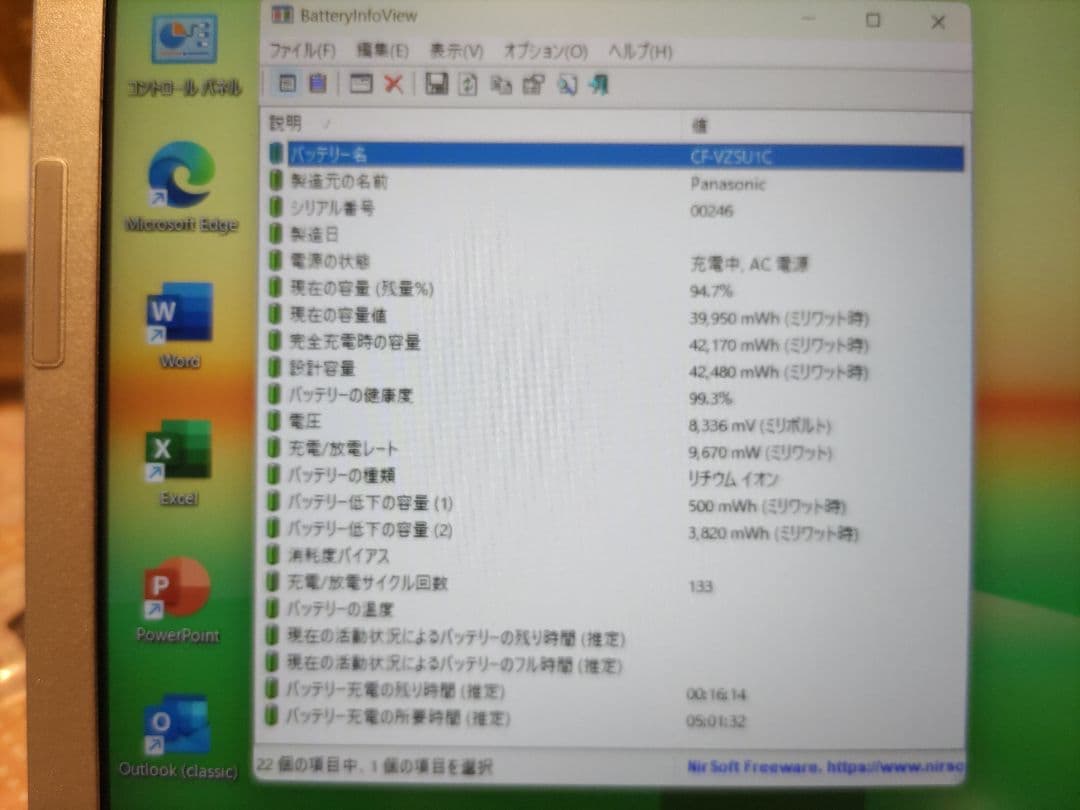
Task: Open the オプション(O) menu
Action: 545,50
